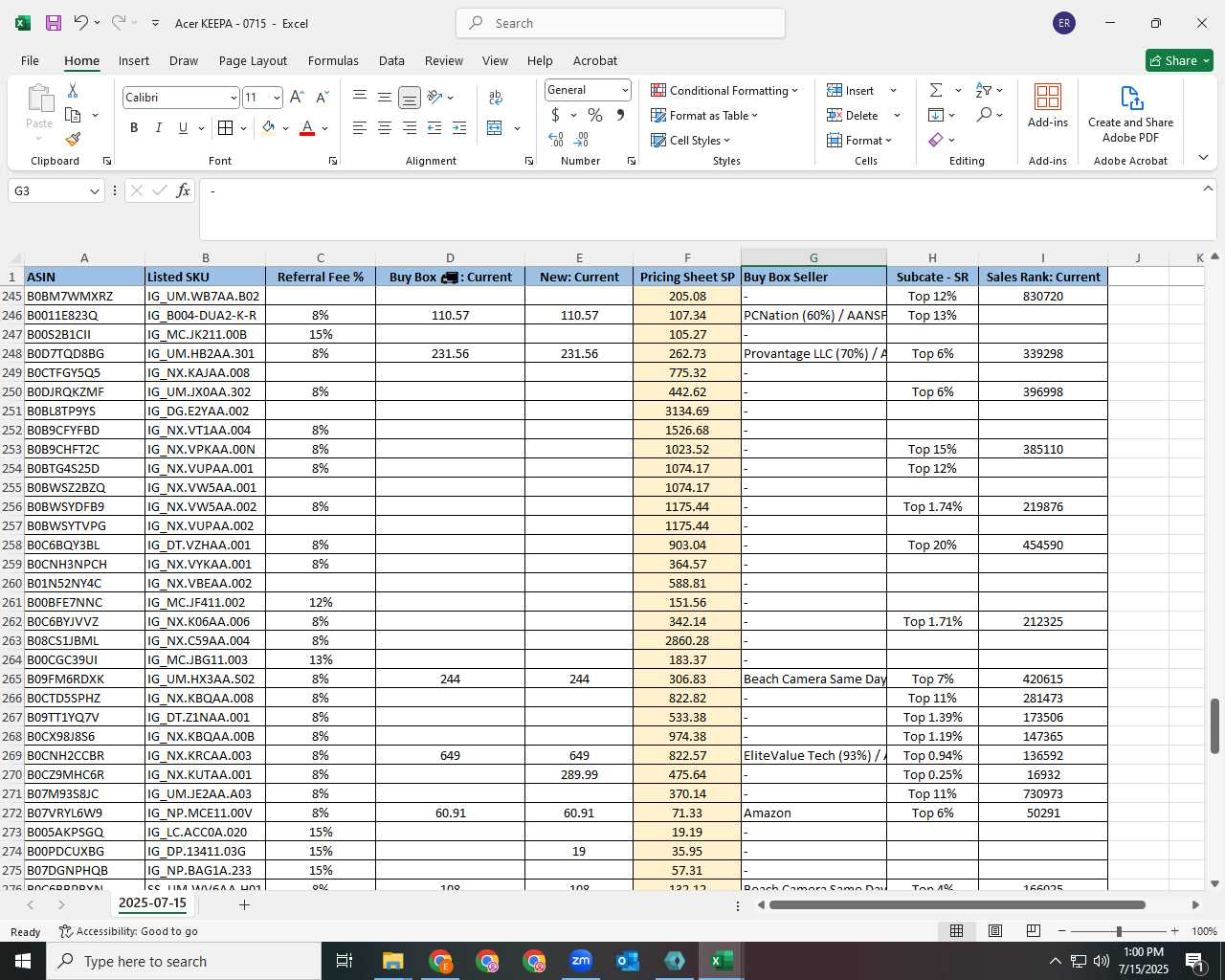Apply Comma Style format
The height and width of the screenshot is (980, 1225).
coord(620,115)
